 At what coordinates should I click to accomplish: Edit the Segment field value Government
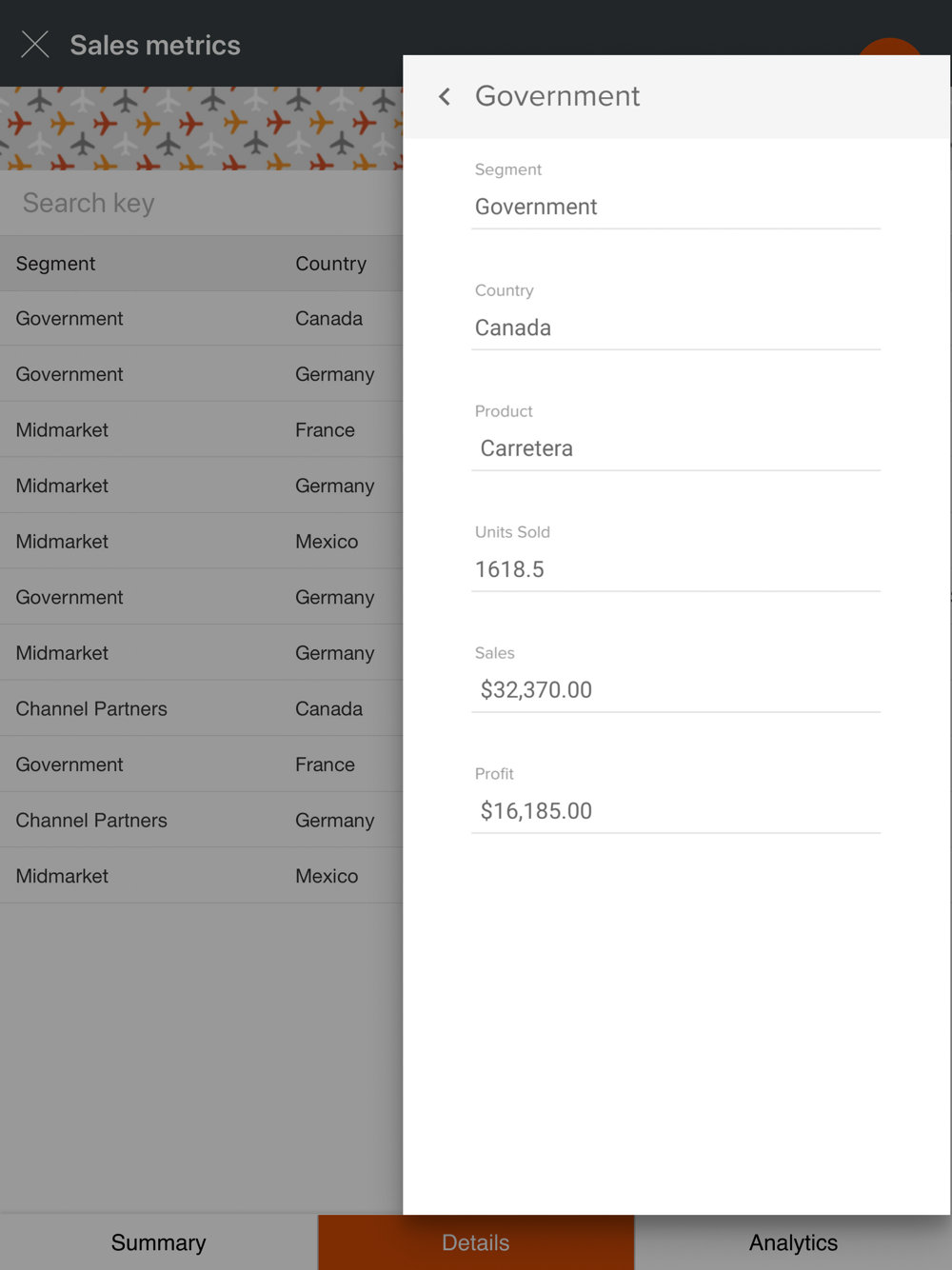click(x=676, y=207)
